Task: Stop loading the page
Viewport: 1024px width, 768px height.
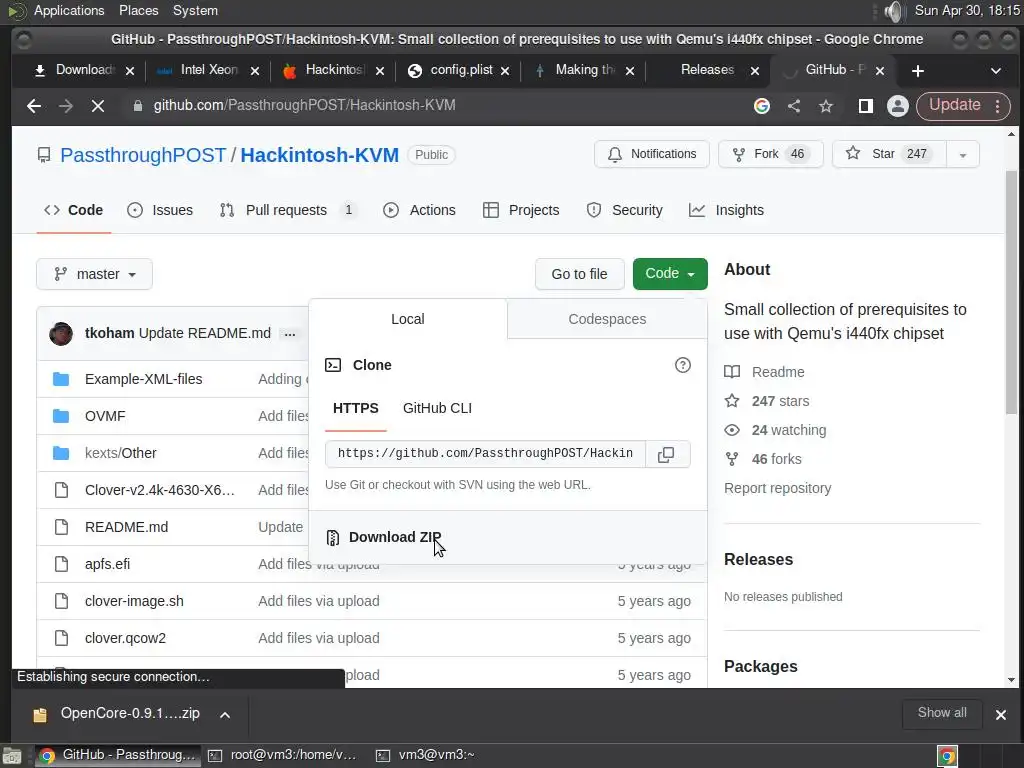Action: 98,106
